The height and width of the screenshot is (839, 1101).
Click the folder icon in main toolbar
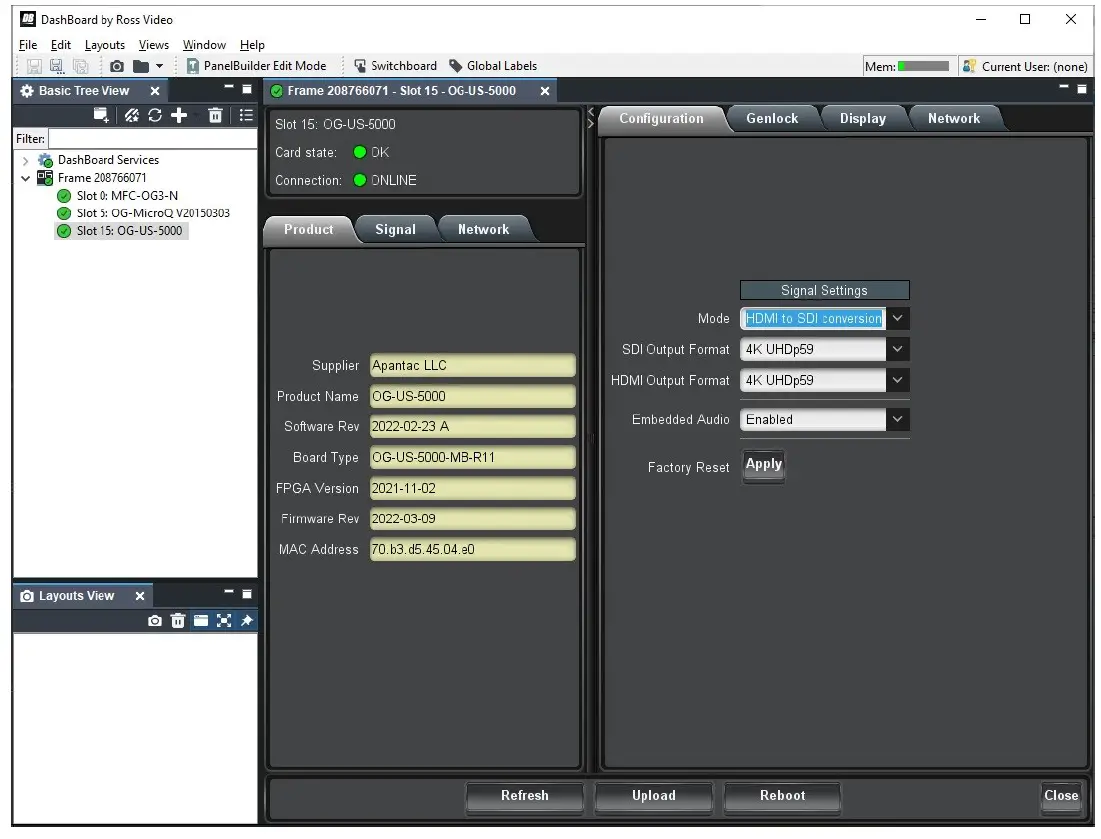(x=140, y=66)
